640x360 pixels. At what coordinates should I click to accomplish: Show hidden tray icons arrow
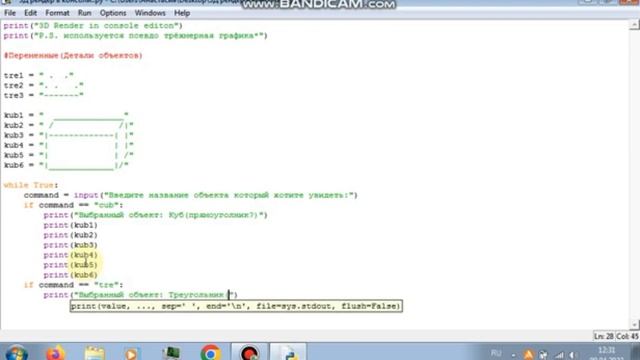click(x=513, y=355)
